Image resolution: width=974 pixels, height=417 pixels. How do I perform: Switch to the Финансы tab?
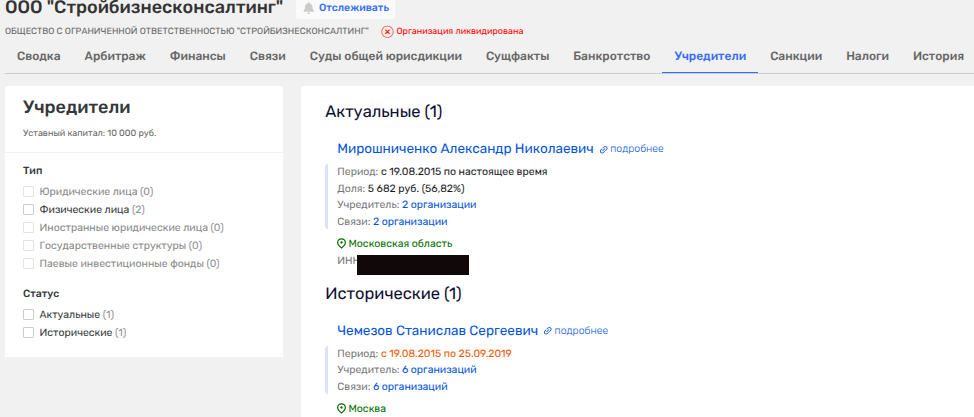(x=197, y=56)
